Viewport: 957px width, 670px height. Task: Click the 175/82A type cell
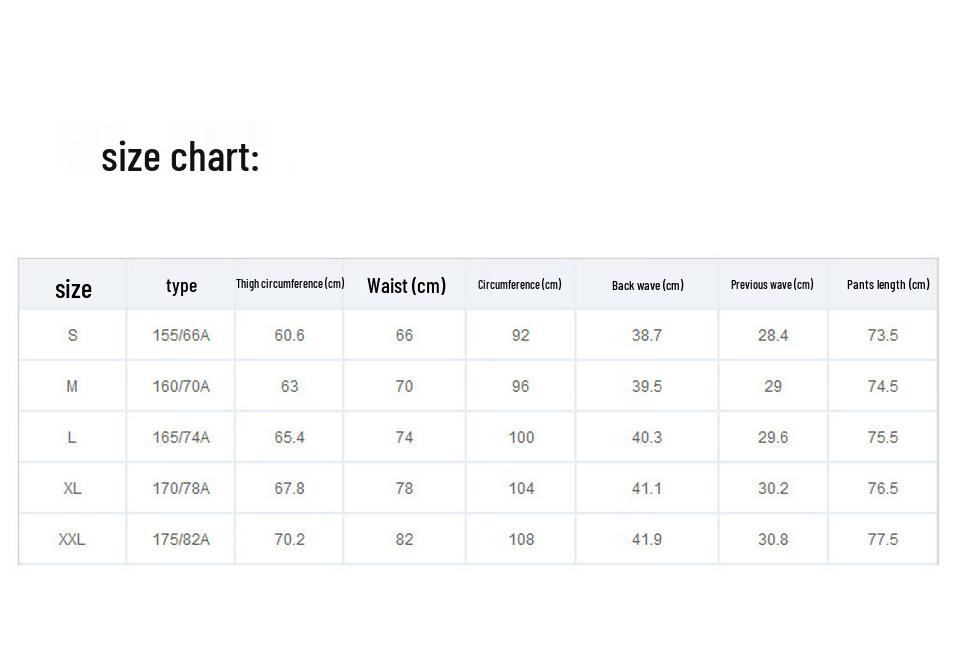[x=181, y=539]
